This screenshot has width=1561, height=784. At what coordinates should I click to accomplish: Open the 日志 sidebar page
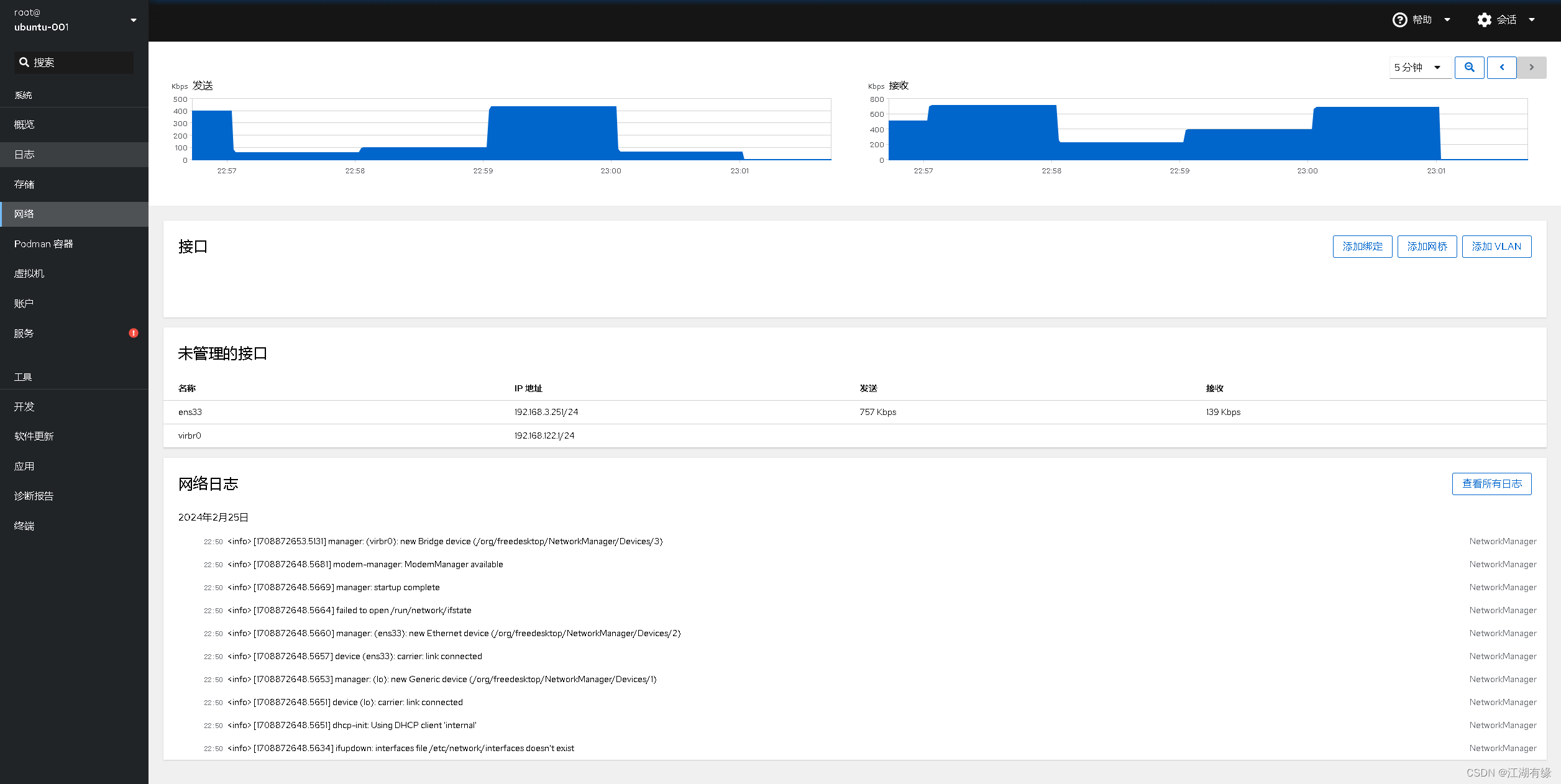click(x=25, y=154)
